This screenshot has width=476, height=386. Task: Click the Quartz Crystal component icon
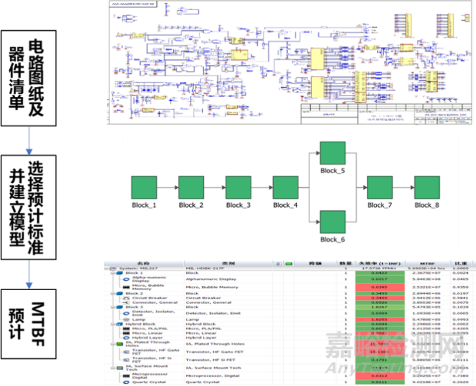[126, 382]
